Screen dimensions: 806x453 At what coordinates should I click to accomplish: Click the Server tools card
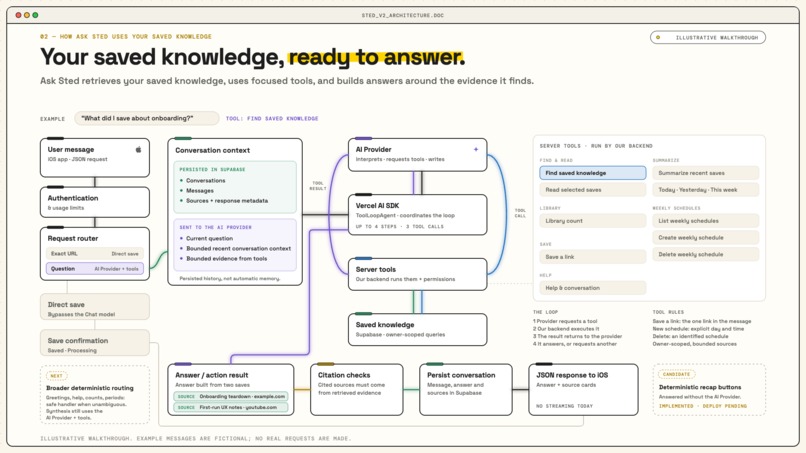click(x=417, y=274)
